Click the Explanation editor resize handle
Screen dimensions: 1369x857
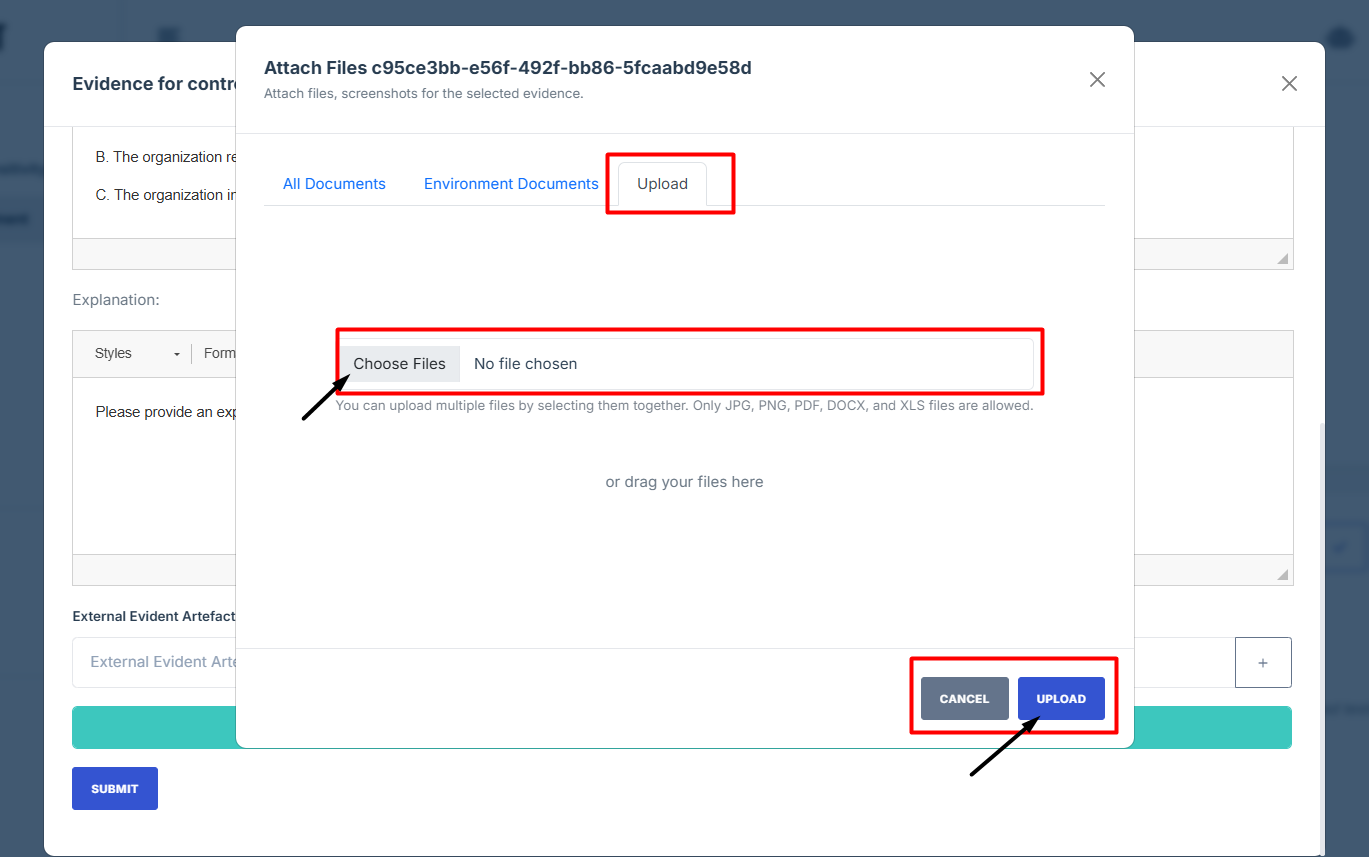point(1282,574)
